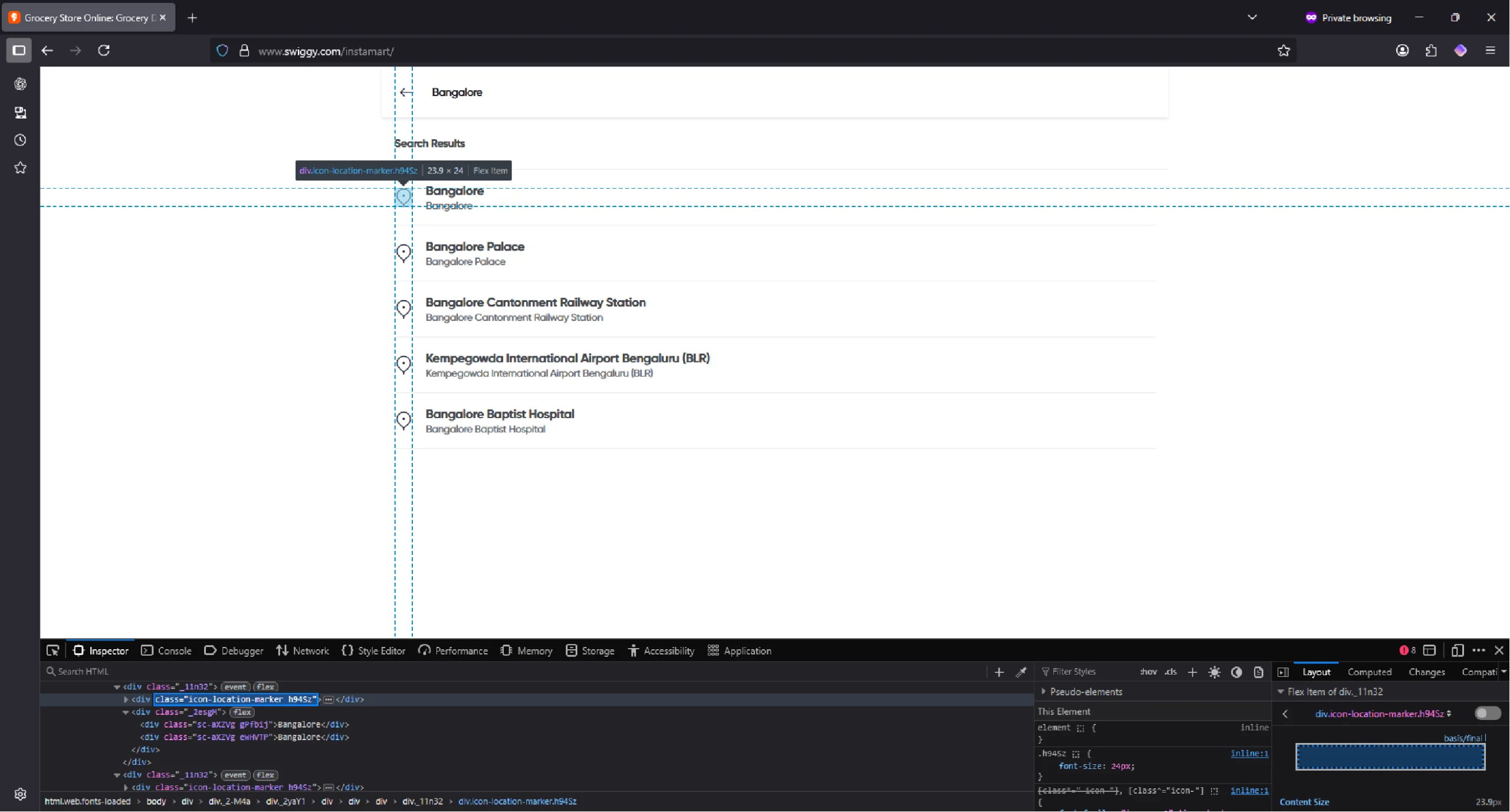Viewport: 1510px width, 812px height.
Task: Collapse the Flex Item of div._11n32 section
Action: (x=1281, y=692)
